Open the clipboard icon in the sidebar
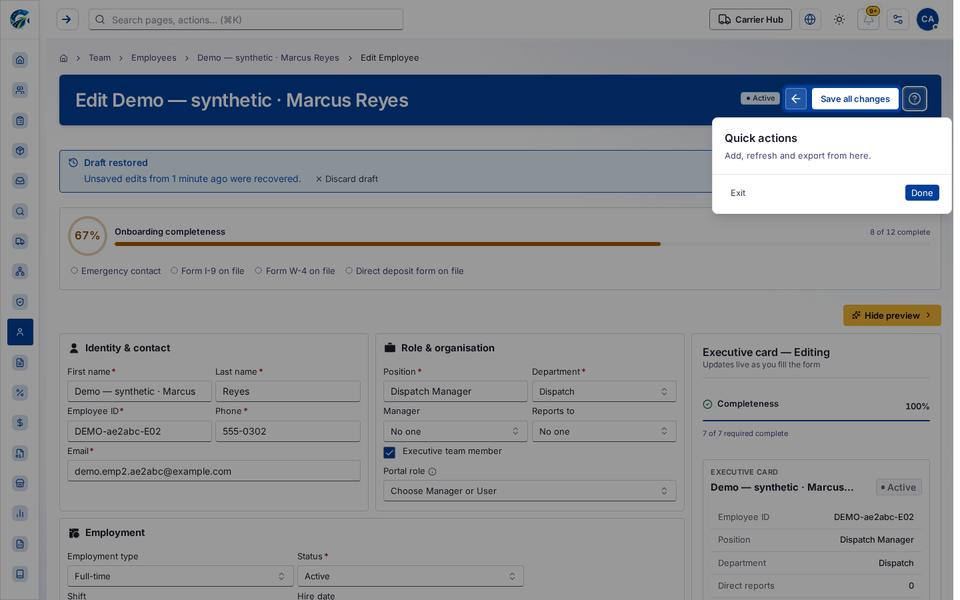This screenshot has height=600, width=960. [x=20, y=121]
